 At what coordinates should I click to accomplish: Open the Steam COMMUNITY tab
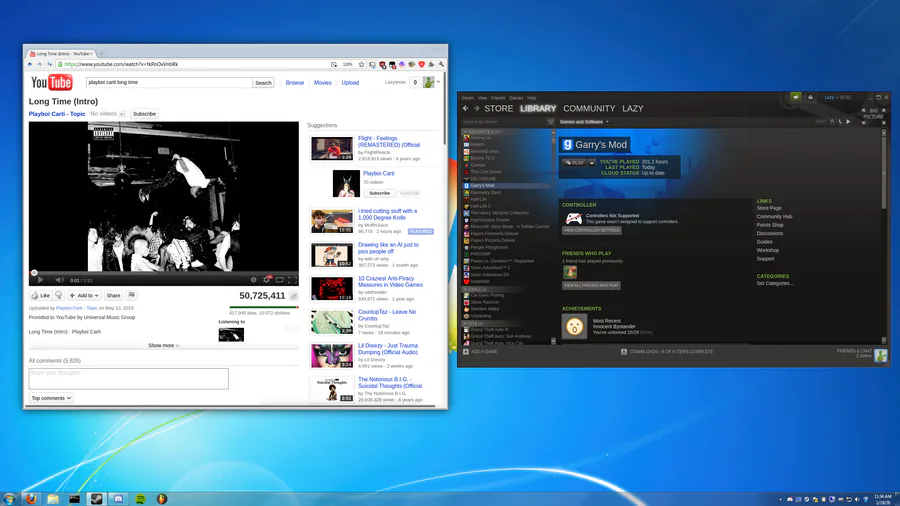(x=589, y=108)
